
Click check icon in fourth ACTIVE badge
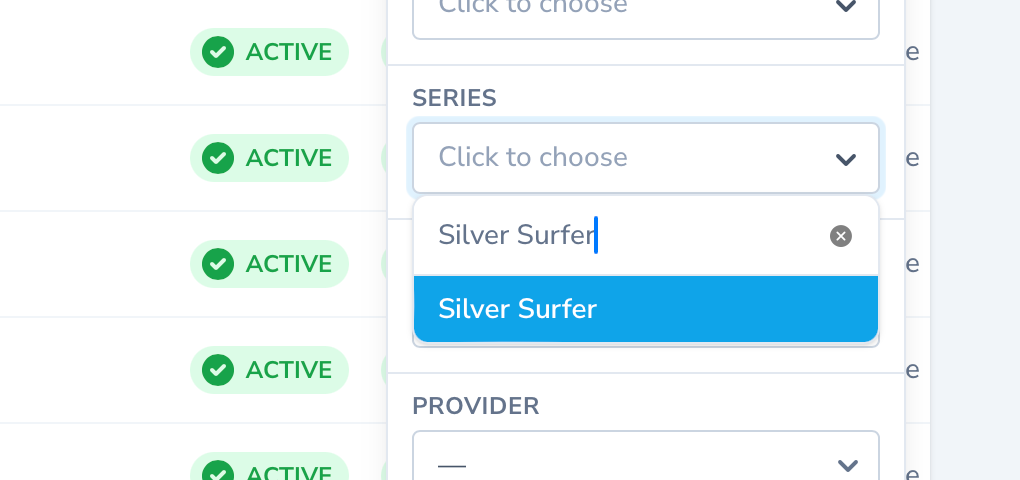coord(218,370)
